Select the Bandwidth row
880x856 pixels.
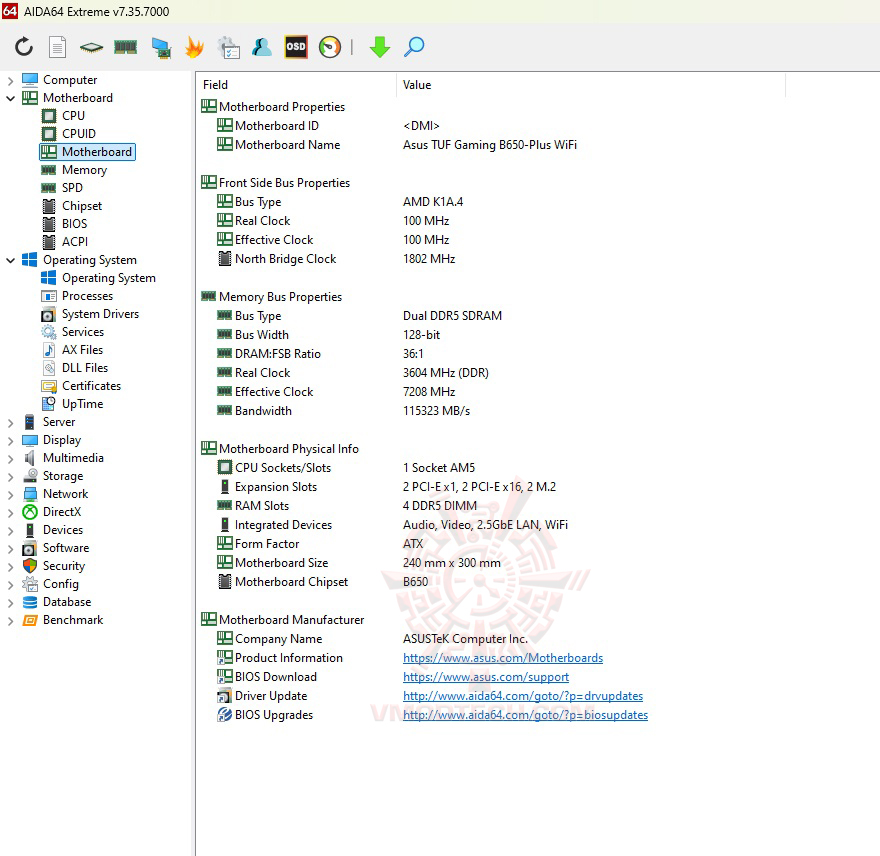pyautogui.click(x=343, y=411)
